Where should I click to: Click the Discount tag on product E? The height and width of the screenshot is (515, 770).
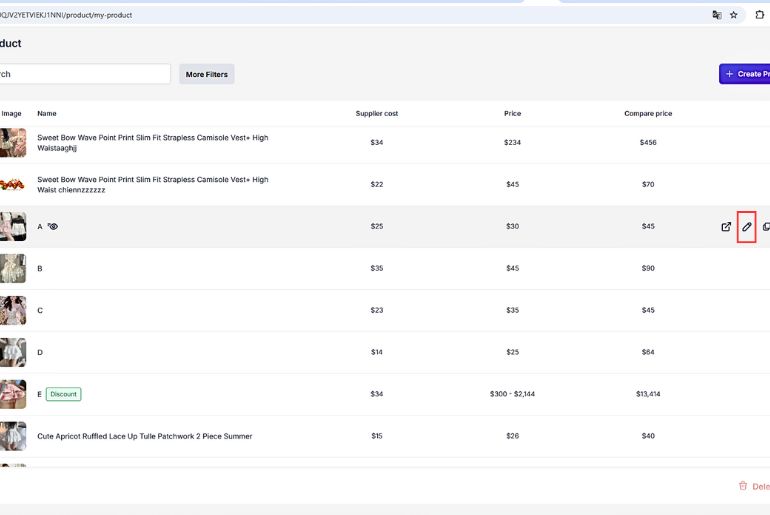tap(63, 394)
